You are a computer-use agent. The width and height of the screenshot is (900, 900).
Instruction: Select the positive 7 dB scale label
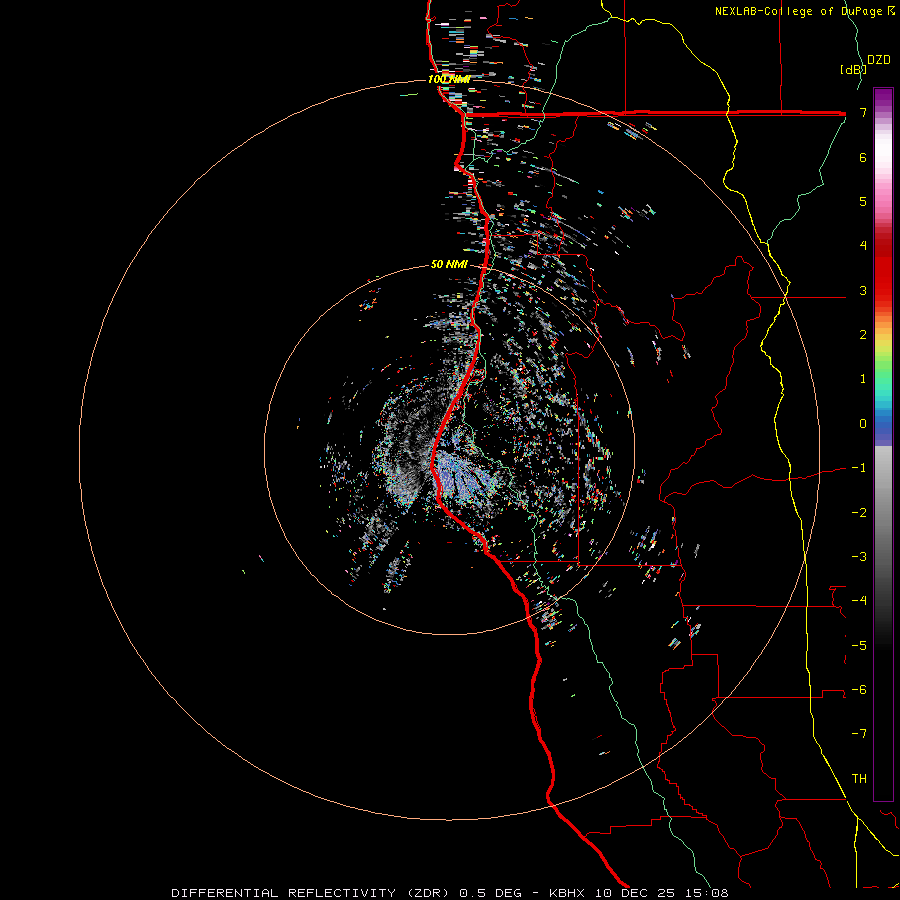tap(863, 112)
